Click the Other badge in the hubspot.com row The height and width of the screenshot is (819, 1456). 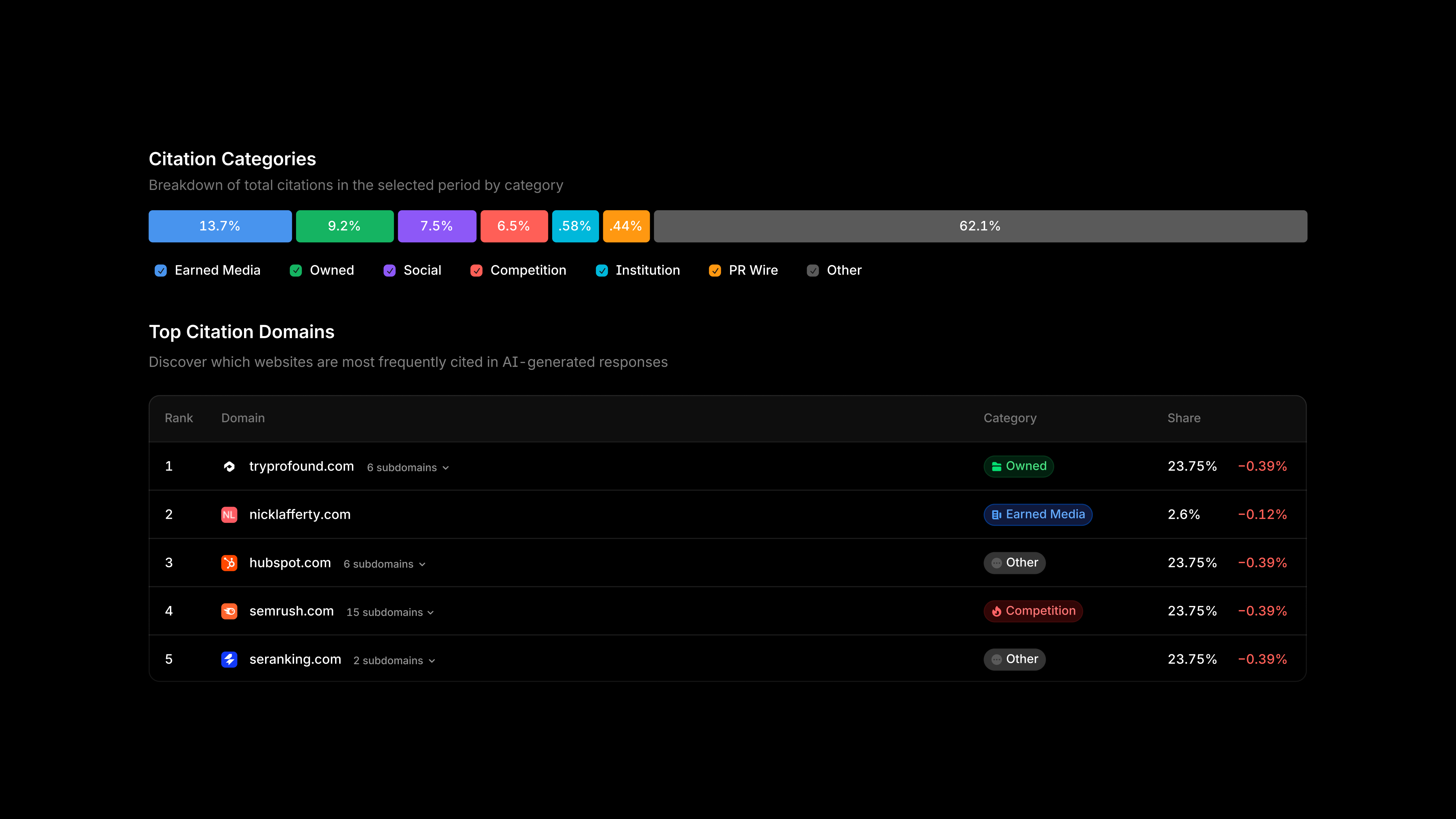point(1014,563)
